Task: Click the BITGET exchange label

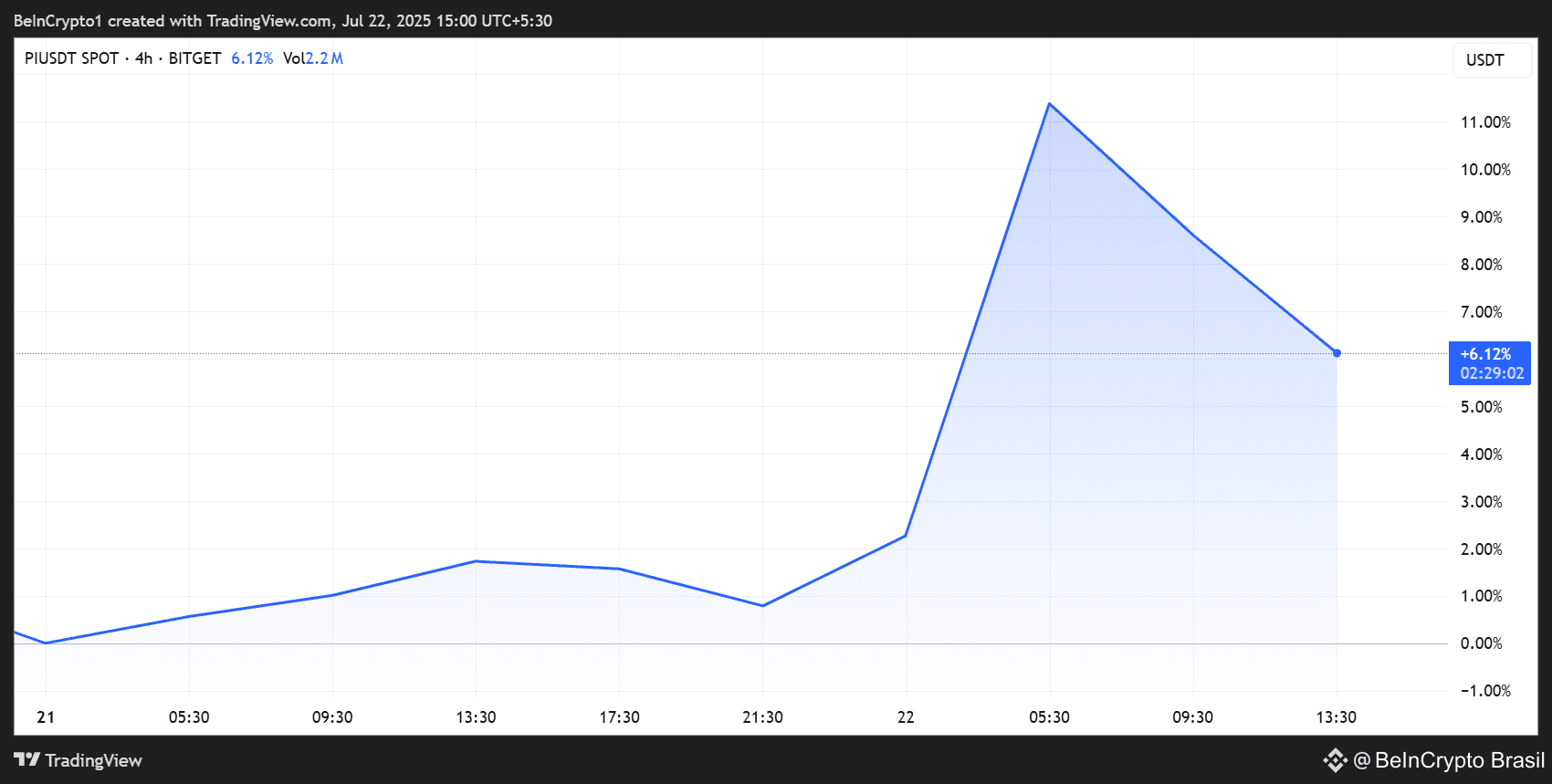Action: click(x=194, y=58)
